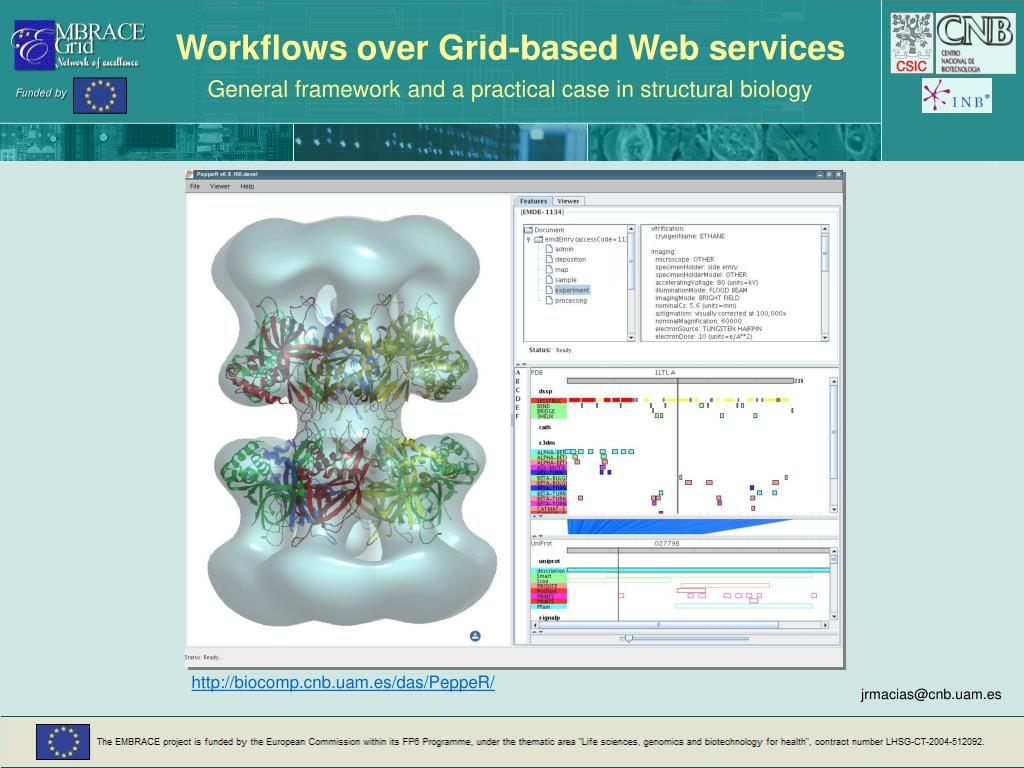This screenshot has height=768, width=1024.
Task: Click the blue round button in 3D viewer
Action: (x=475, y=635)
